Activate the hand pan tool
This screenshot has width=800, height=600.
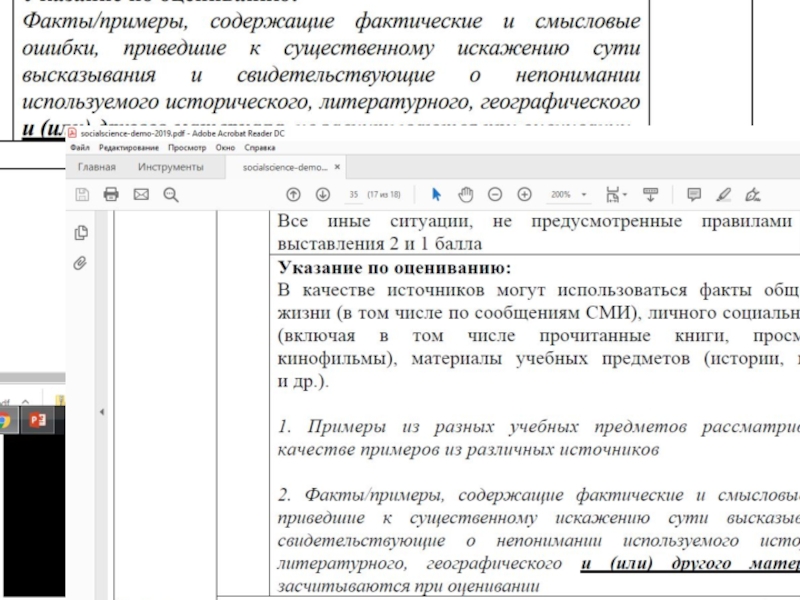[x=465, y=194]
